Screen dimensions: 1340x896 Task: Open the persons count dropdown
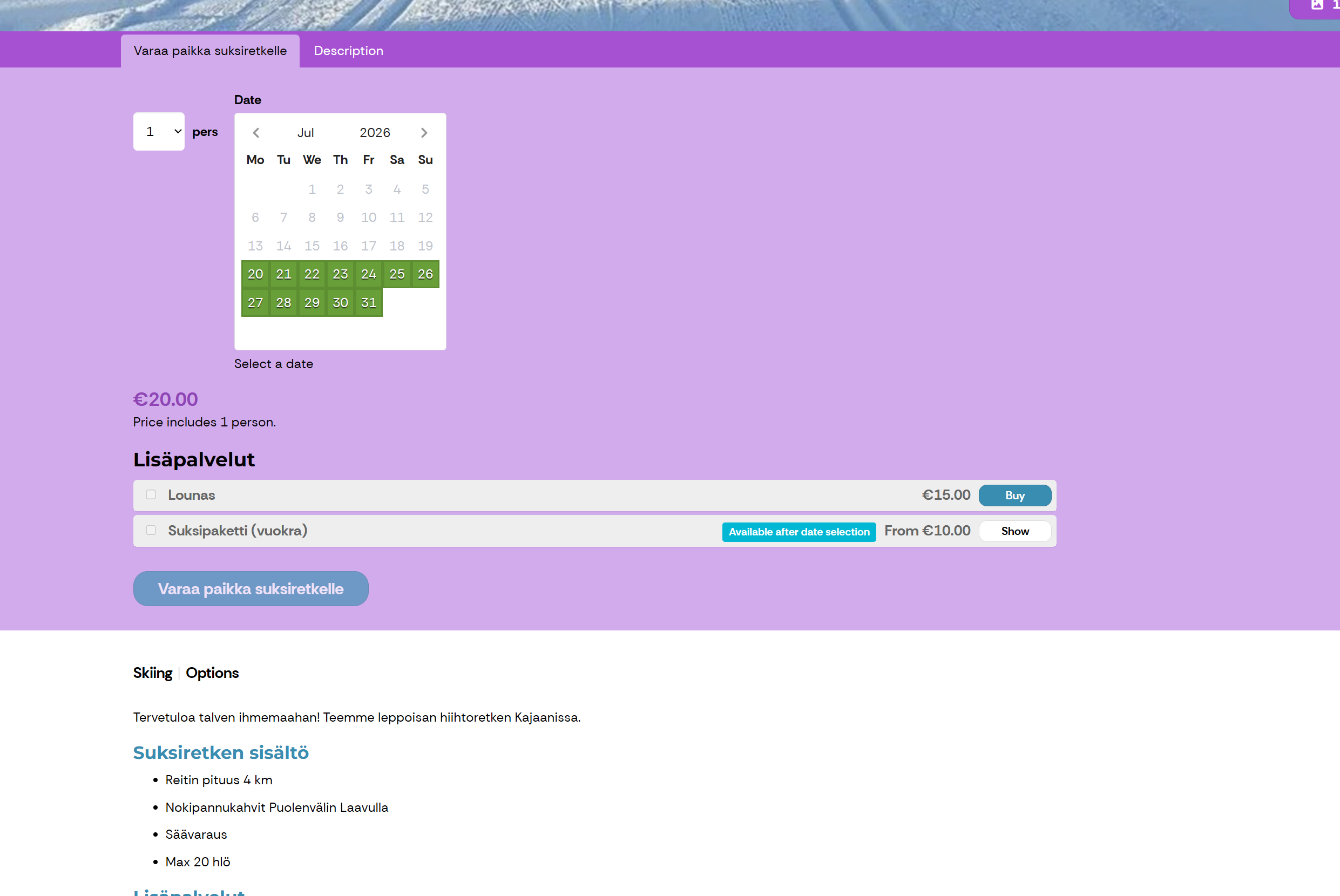159,131
